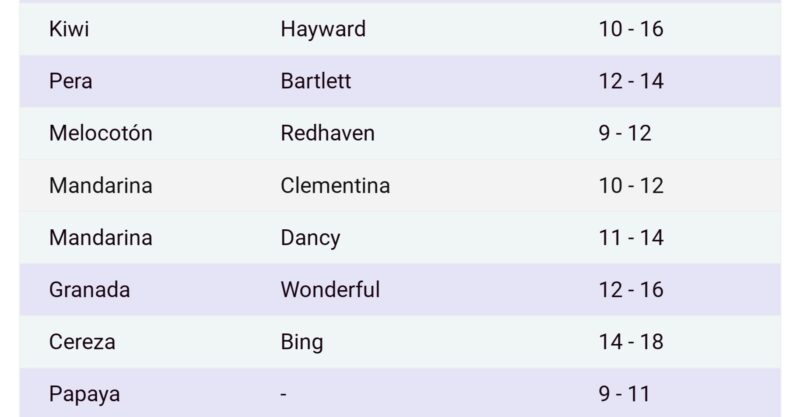
Task: Click the Bartlett variety cell
Action: 316,82
